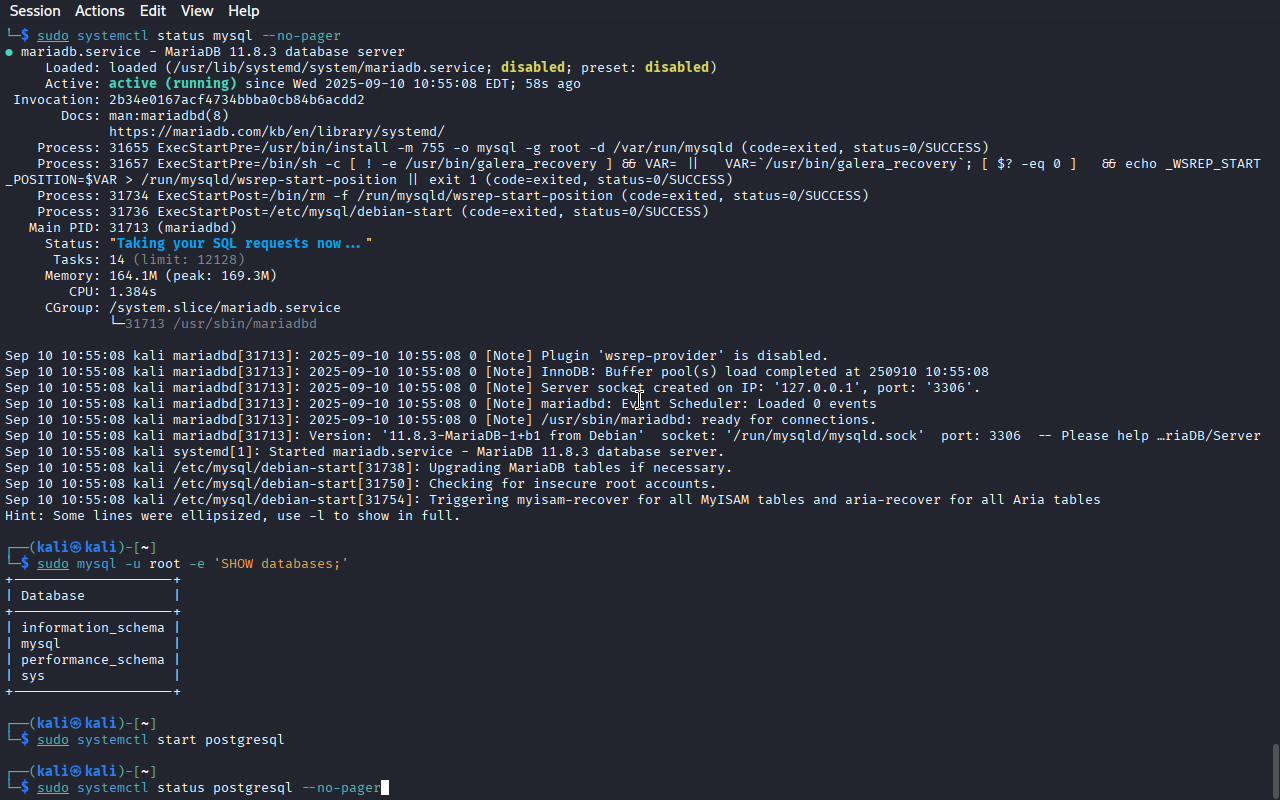Click the 'Triggering myisam-recover' log line

coord(553,500)
